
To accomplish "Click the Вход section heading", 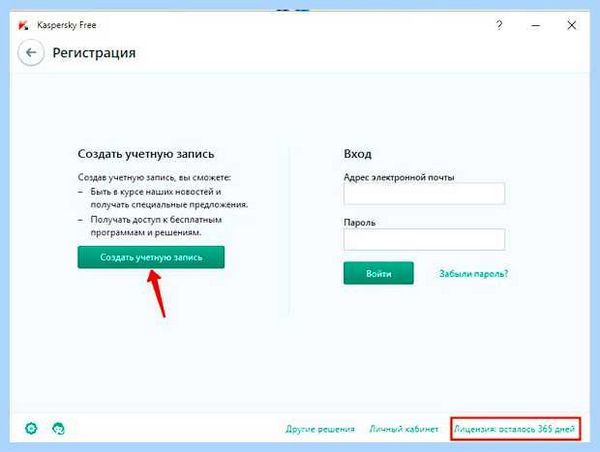I will pyautogui.click(x=357, y=154).
